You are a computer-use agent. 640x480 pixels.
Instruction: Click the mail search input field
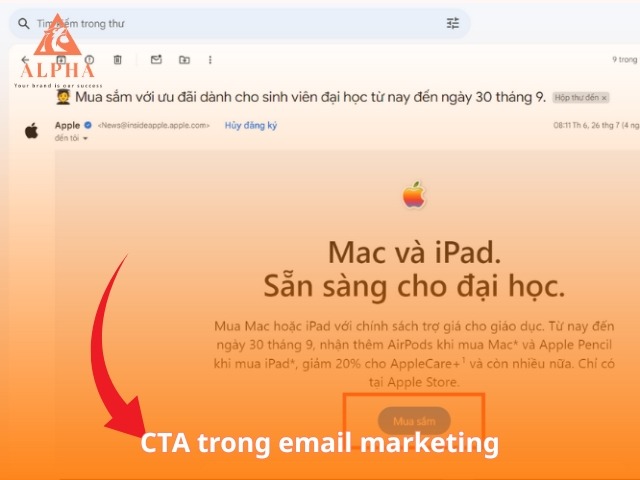tap(240, 24)
